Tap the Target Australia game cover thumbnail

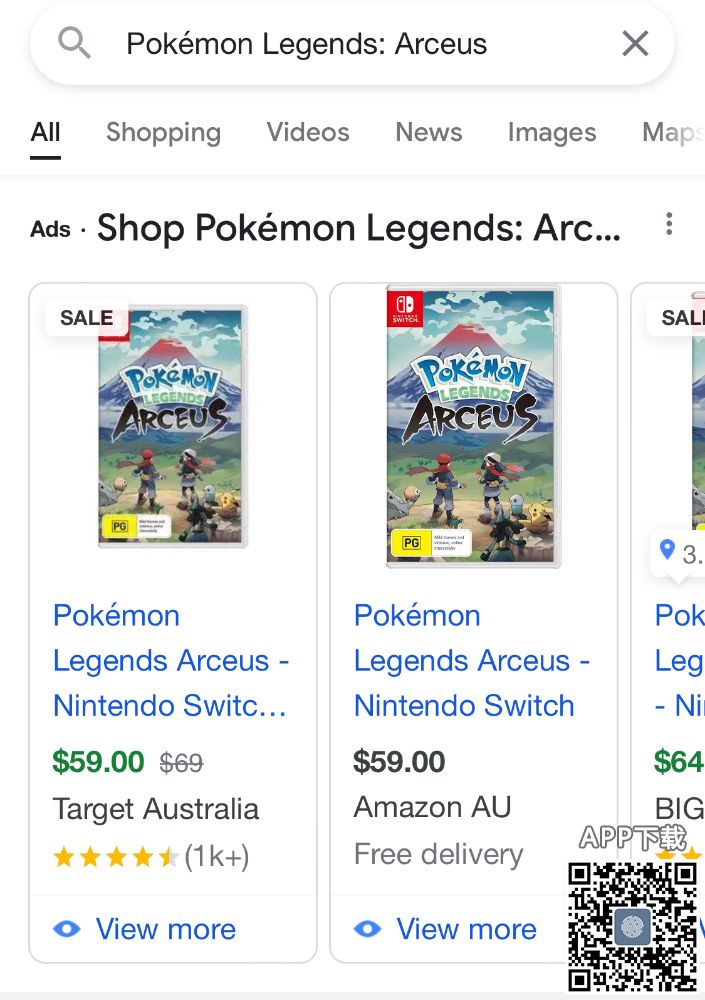(x=172, y=427)
